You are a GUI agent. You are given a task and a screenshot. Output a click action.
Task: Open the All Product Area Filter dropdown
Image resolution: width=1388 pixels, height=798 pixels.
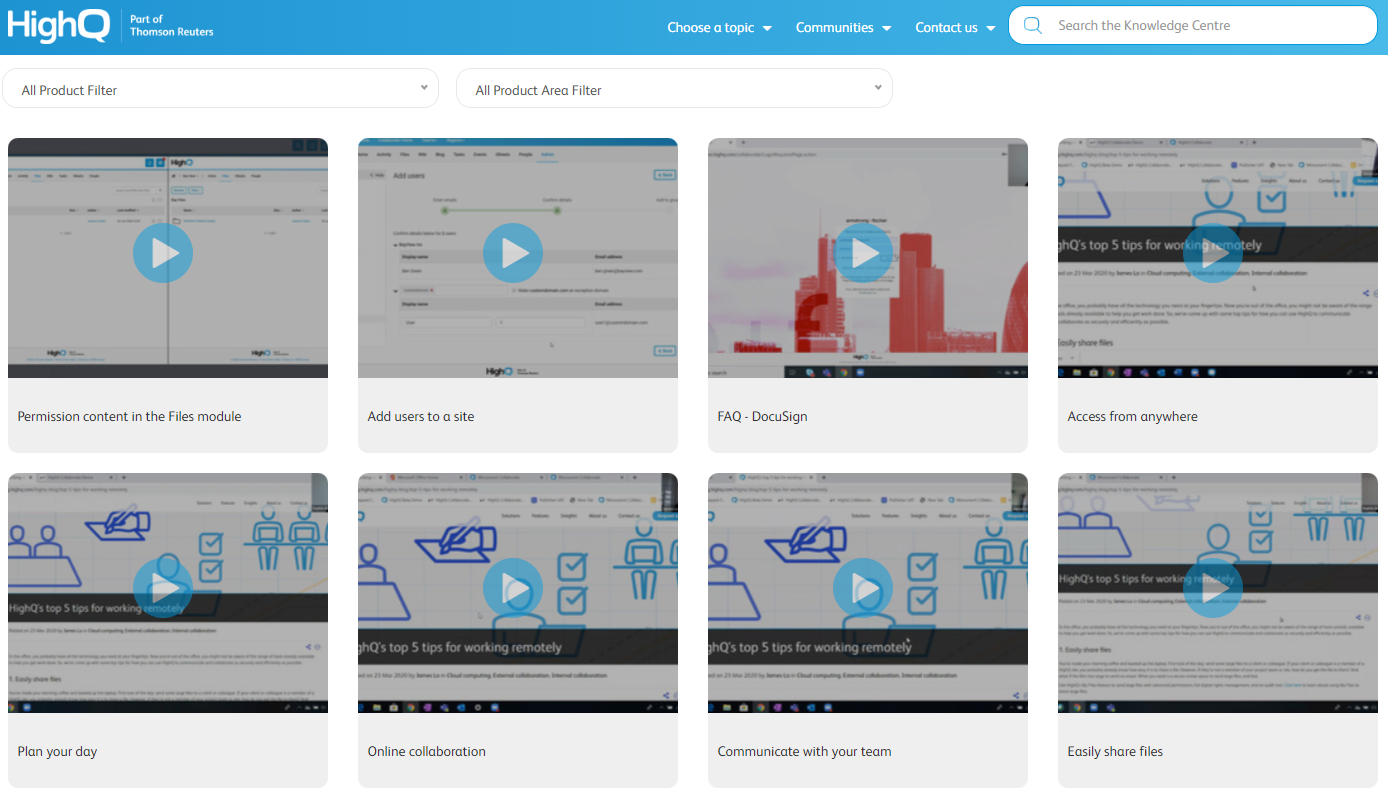[674, 89]
